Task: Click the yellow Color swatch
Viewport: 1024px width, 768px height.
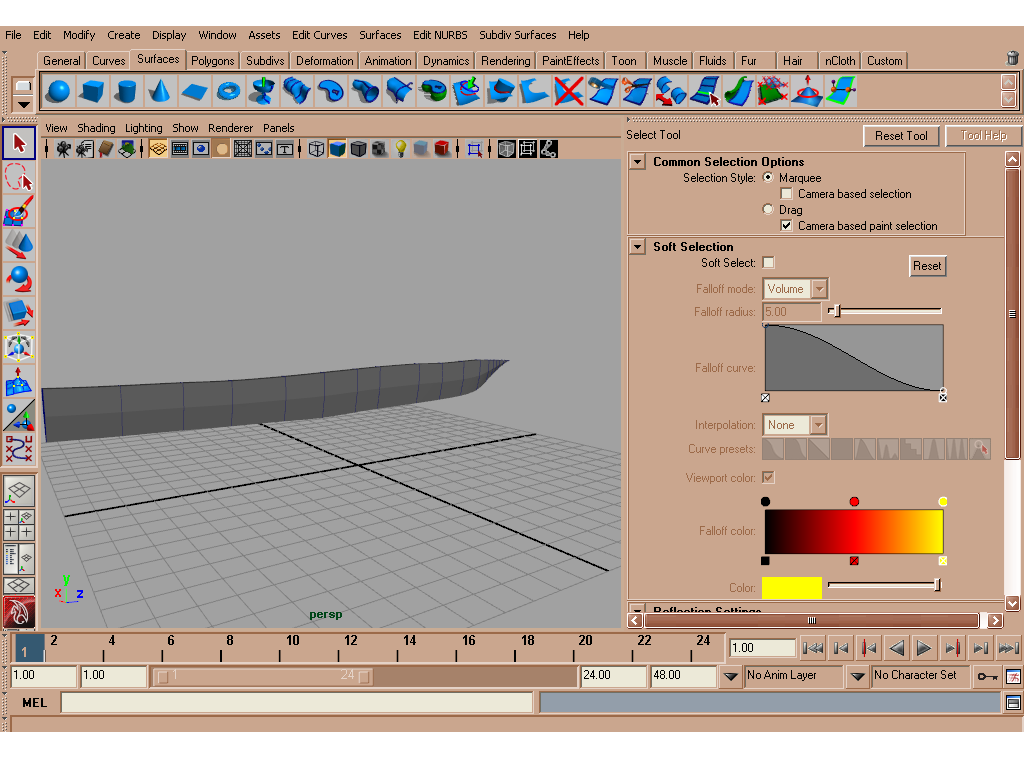Action: click(x=791, y=587)
